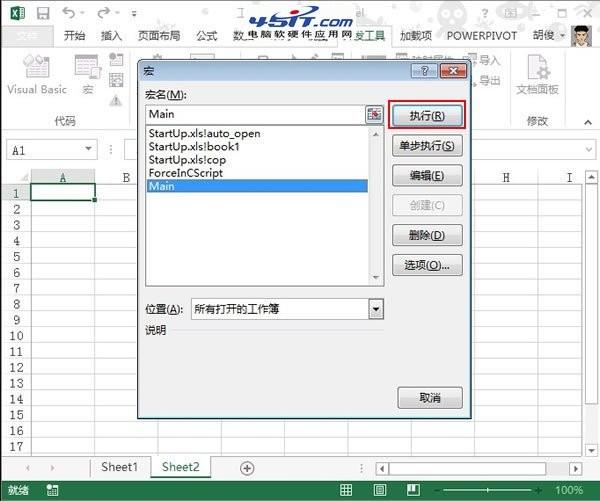This screenshot has height=501, width=600.
Task: Add a new sheet with plus icon
Action: (247, 468)
